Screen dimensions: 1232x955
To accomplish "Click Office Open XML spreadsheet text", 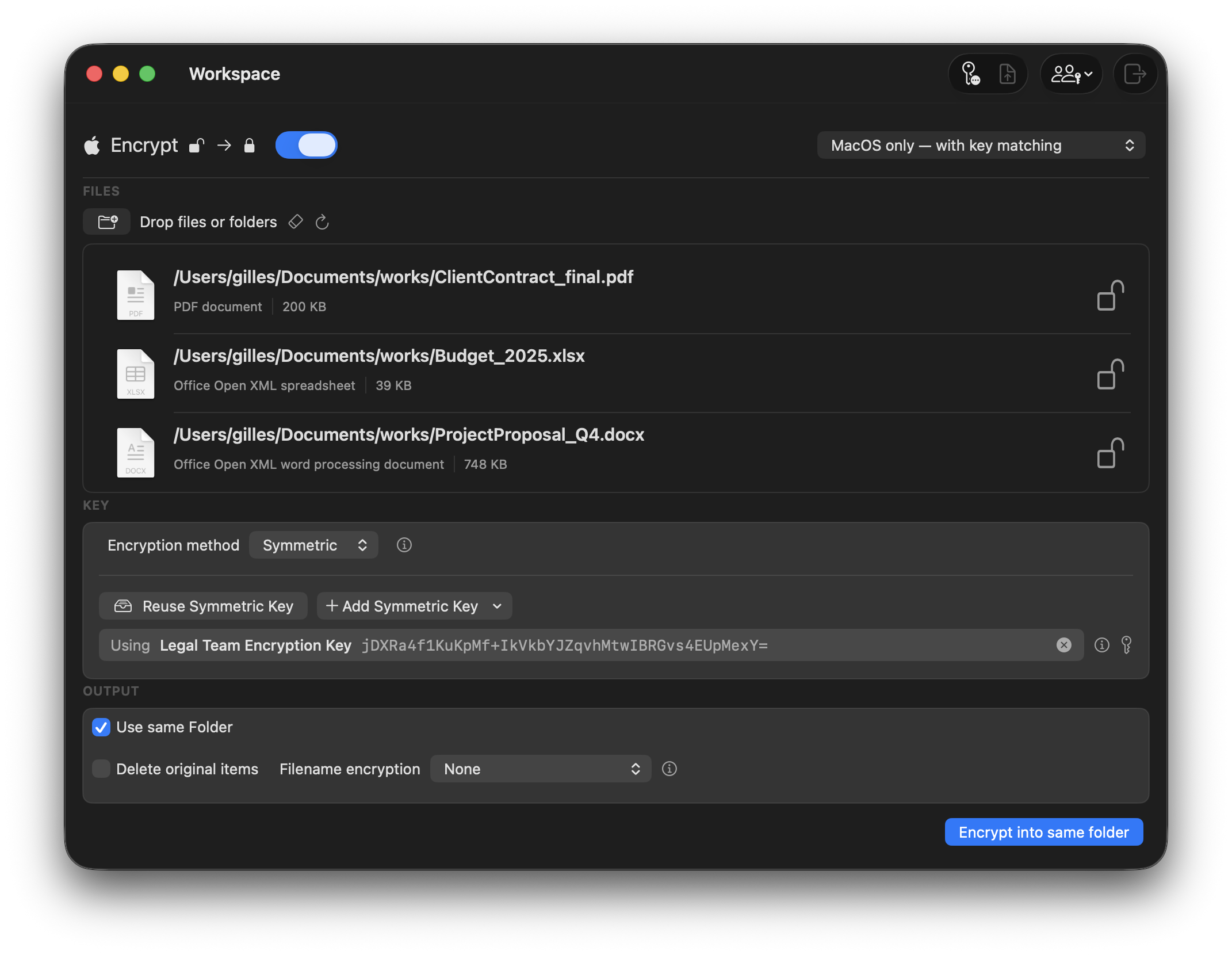I will 265,385.
